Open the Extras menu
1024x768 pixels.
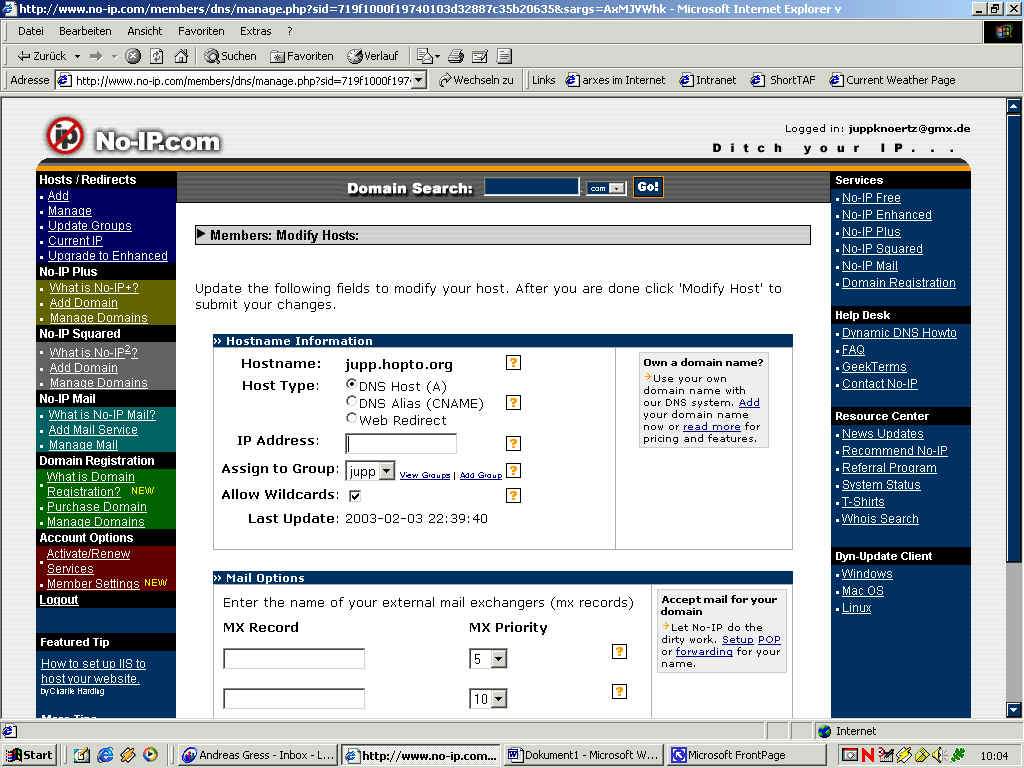coord(255,31)
